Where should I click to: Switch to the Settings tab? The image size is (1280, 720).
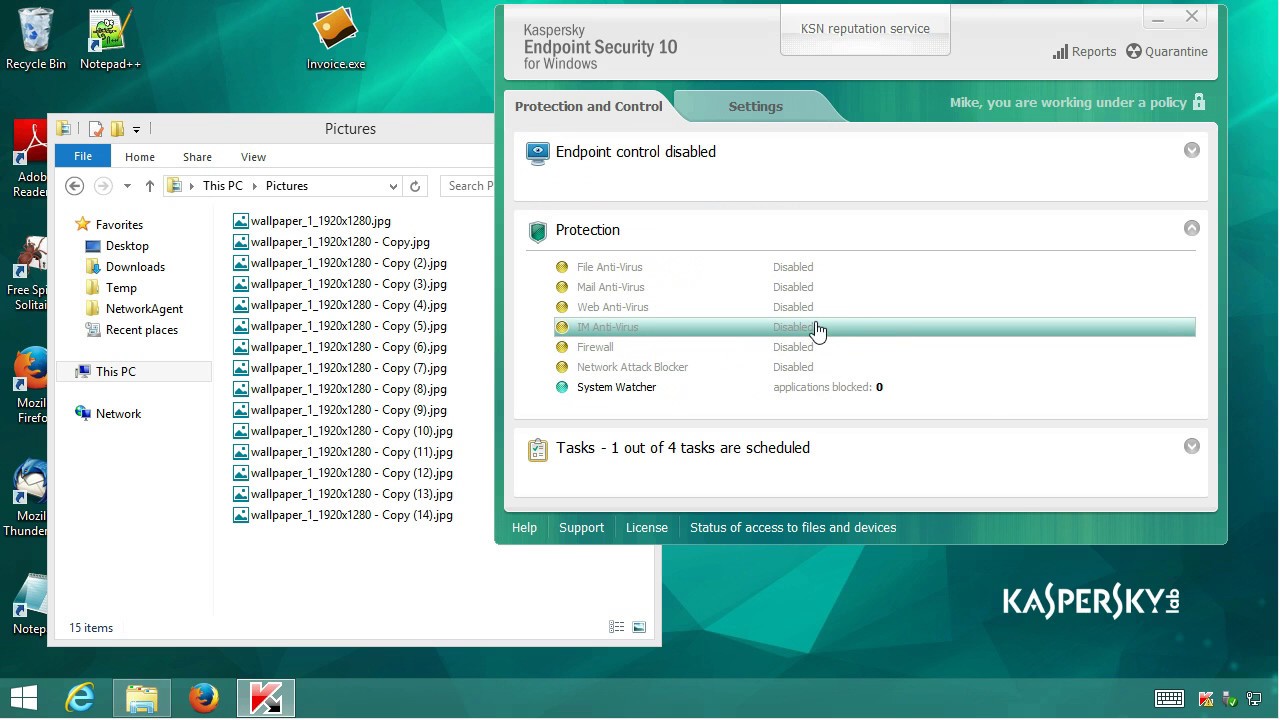[x=755, y=106]
